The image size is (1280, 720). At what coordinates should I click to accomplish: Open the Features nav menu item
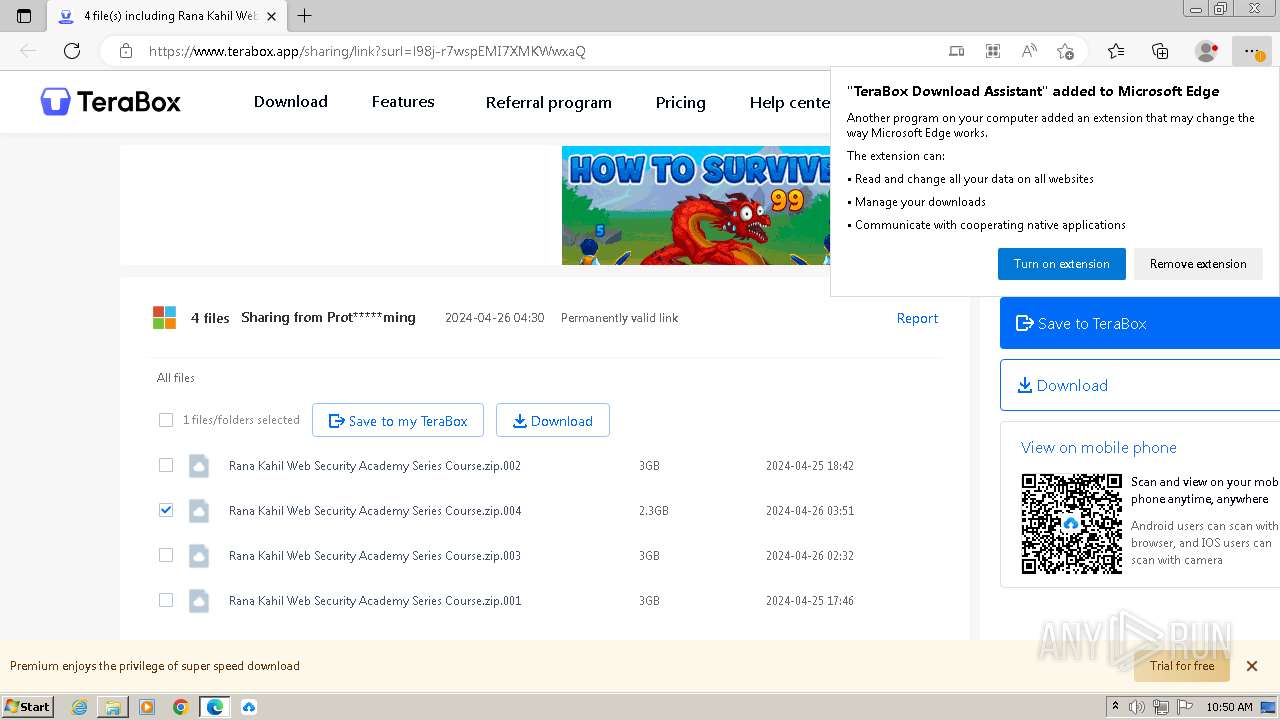[403, 102]
